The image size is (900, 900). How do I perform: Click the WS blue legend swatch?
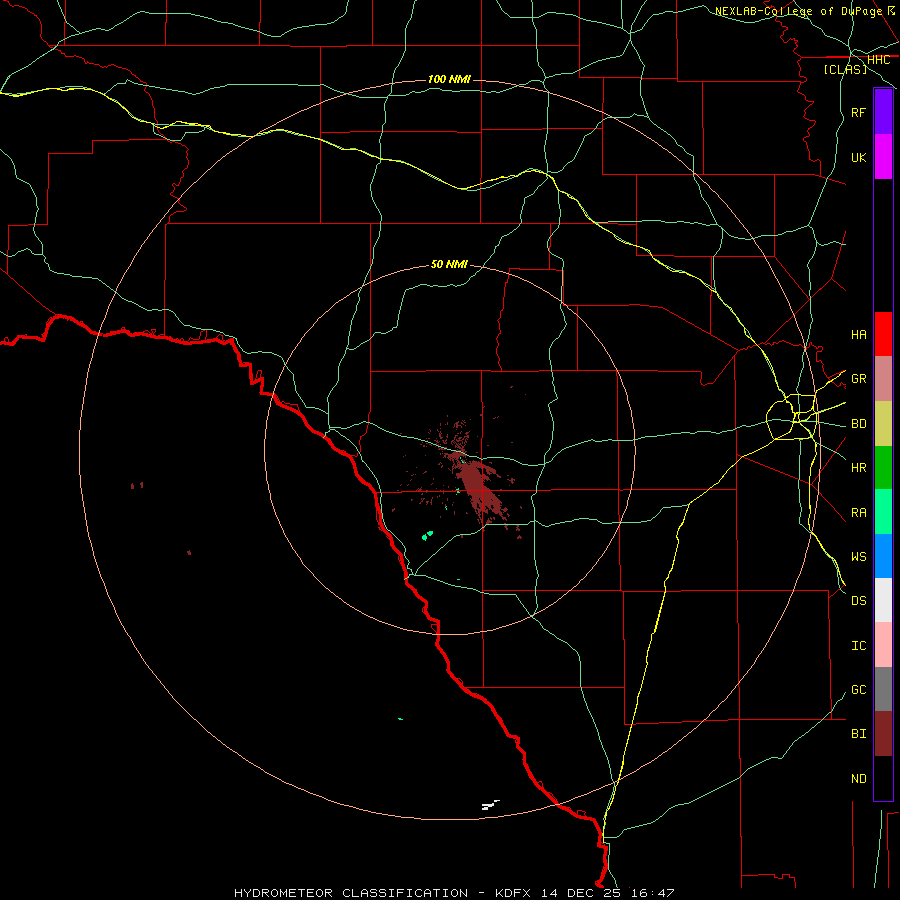tap(883, 556)
